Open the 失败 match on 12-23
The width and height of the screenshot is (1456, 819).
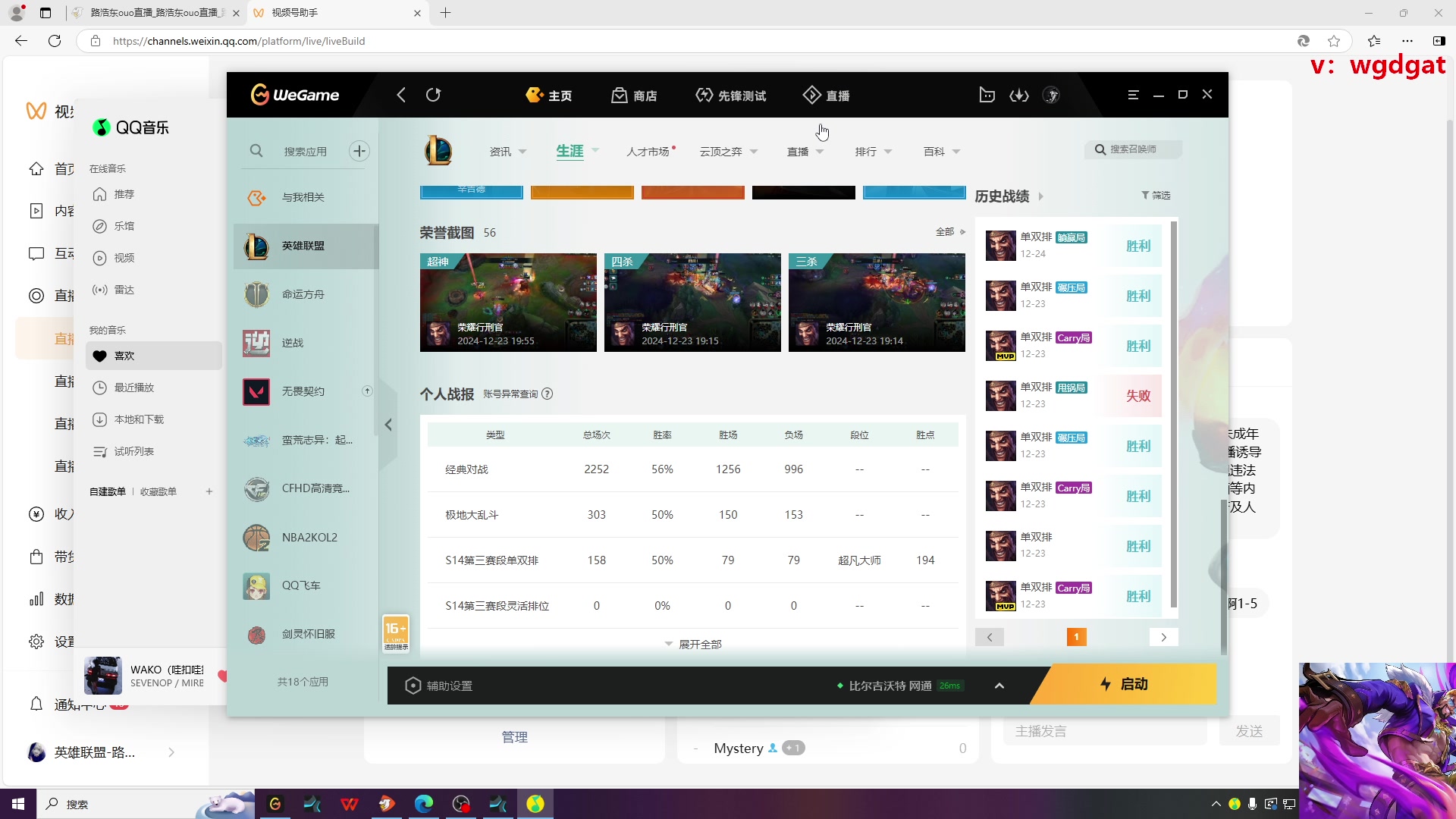[1072, 396]
